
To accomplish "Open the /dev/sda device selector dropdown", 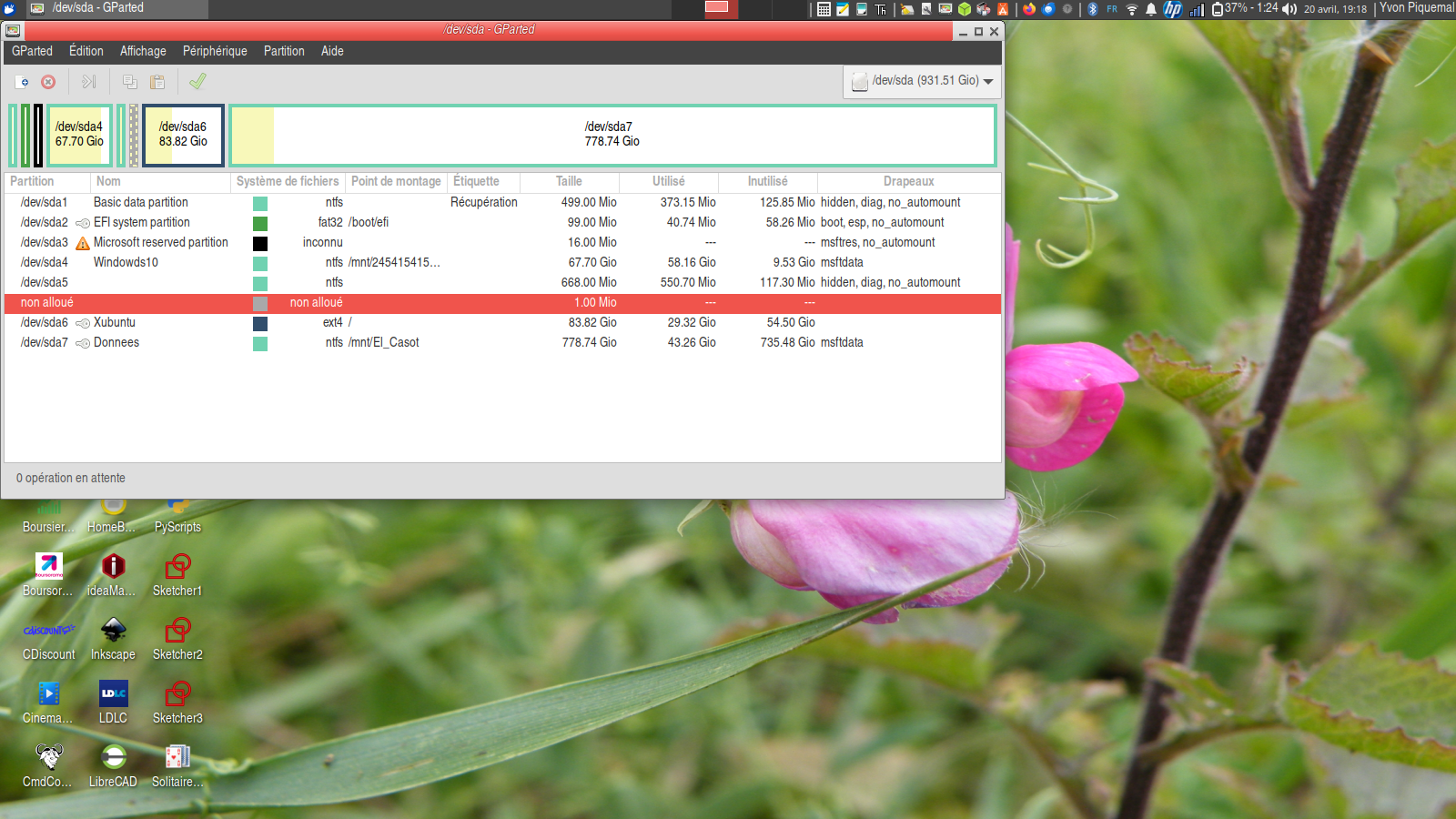I will (922, 81).
